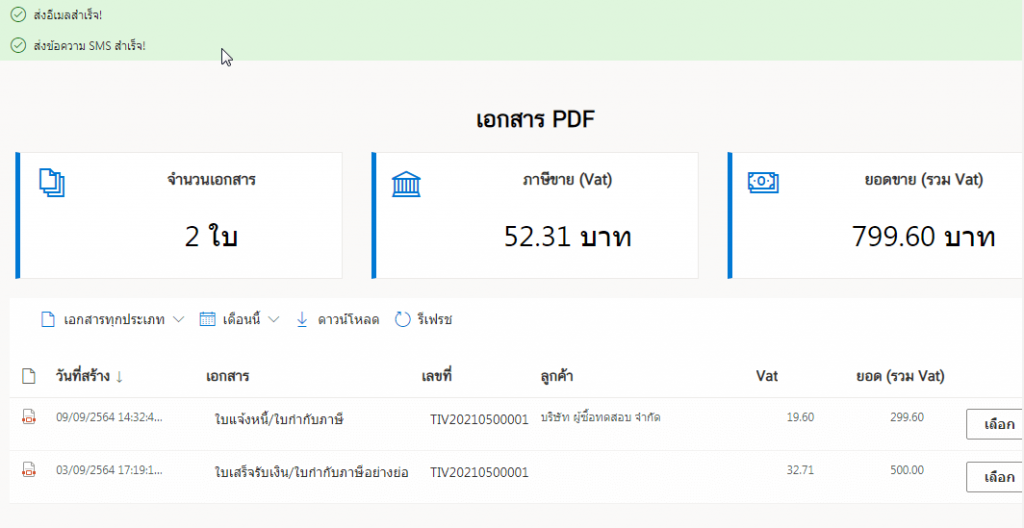Click the total value 299.60
Screen dimensions: 1024x528
point(906,417)
